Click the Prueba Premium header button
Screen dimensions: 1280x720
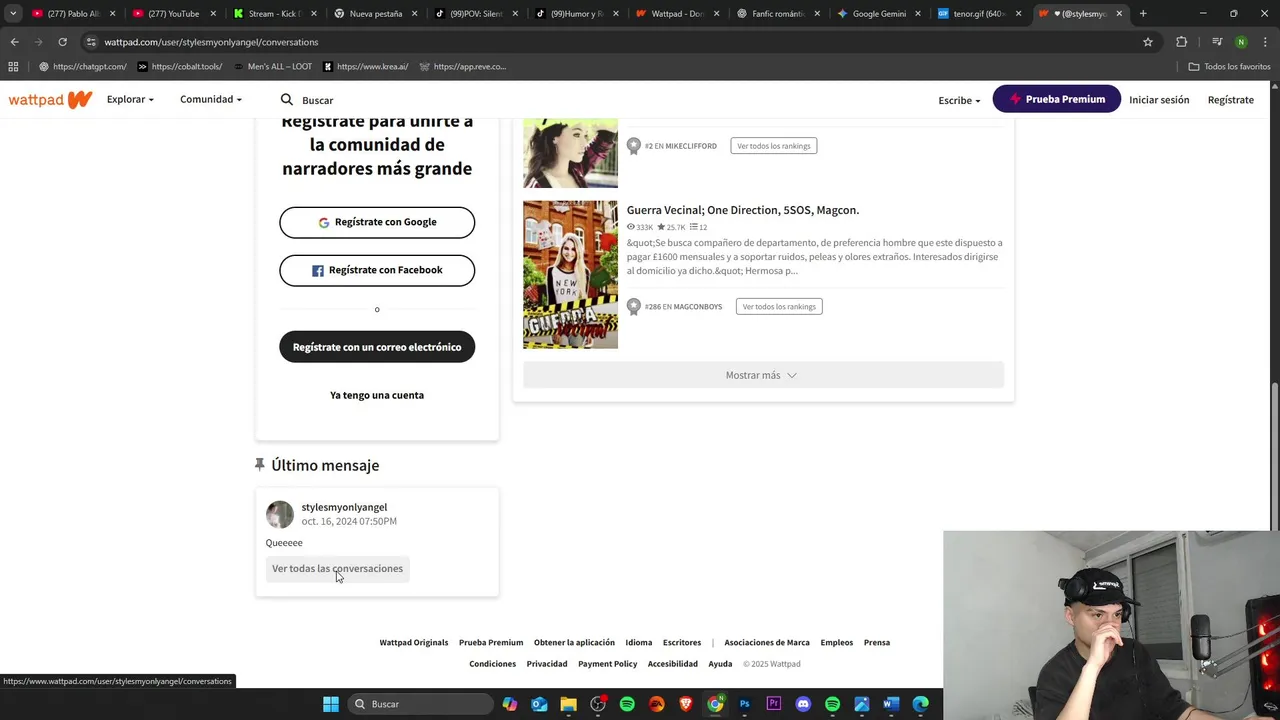[1057, 99]
